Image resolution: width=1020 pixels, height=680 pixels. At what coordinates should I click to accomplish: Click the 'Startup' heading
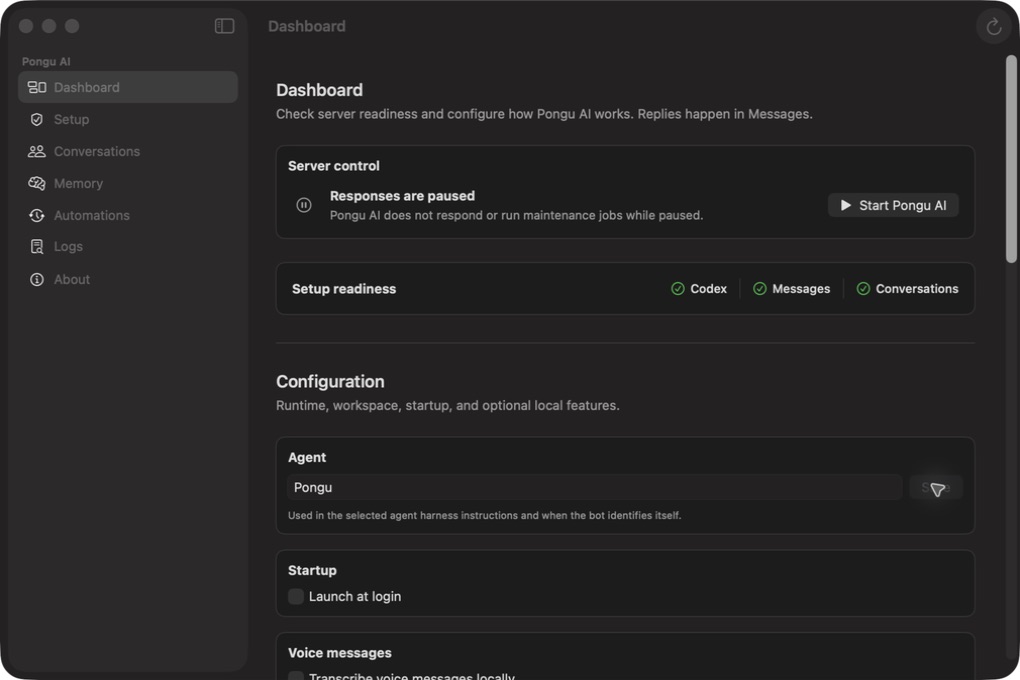point(312,570)
